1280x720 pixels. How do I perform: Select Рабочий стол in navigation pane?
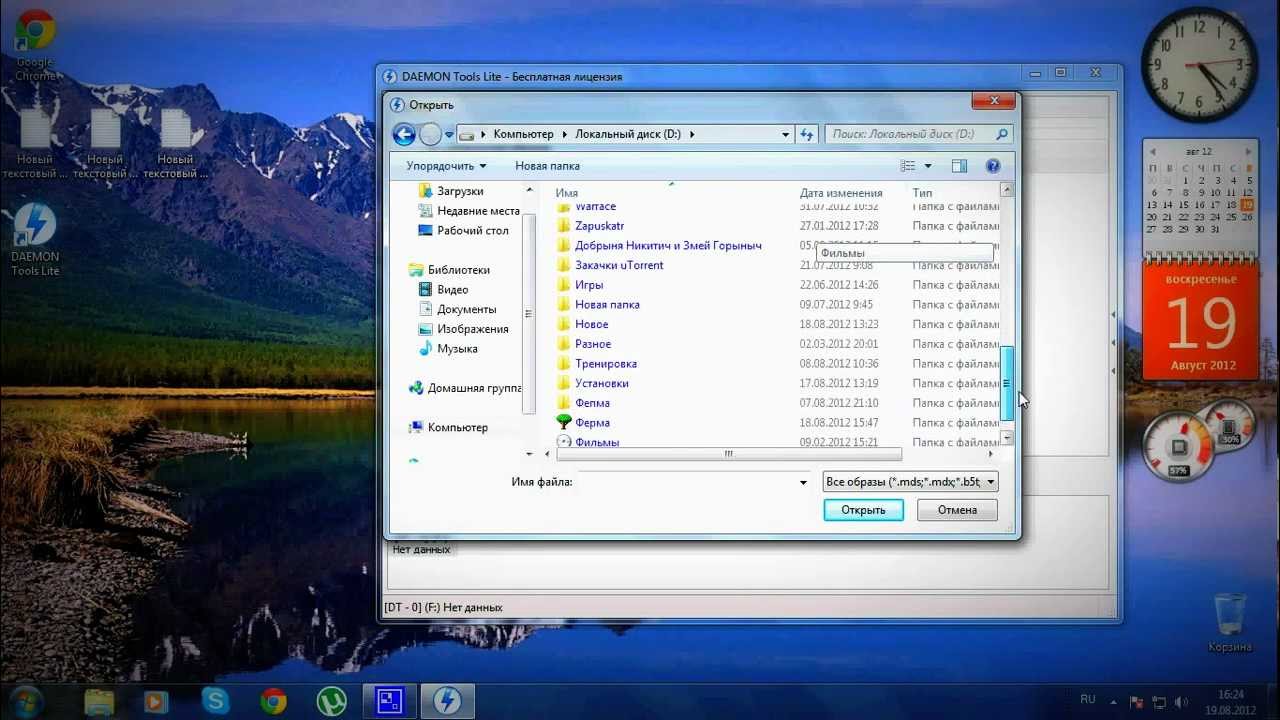pyautogui.click(x=462, y=230)
